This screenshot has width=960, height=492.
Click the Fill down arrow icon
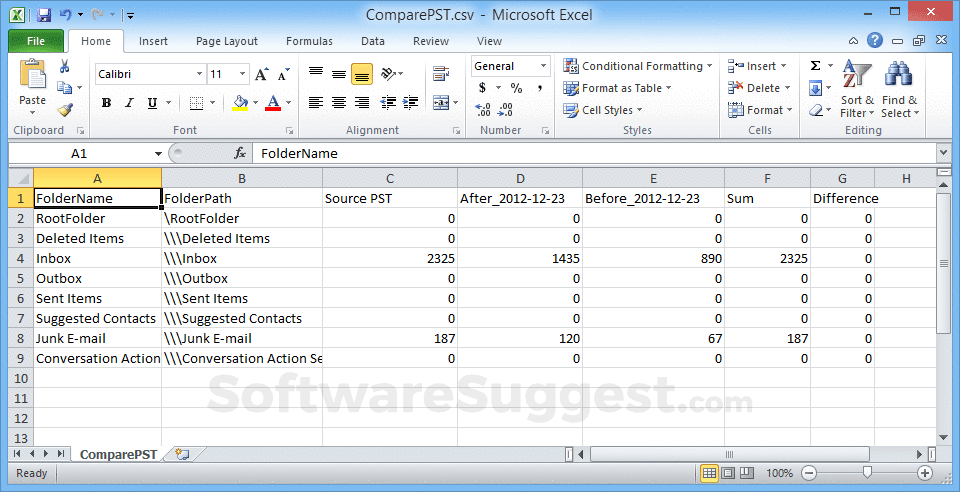tap(816, 89)
